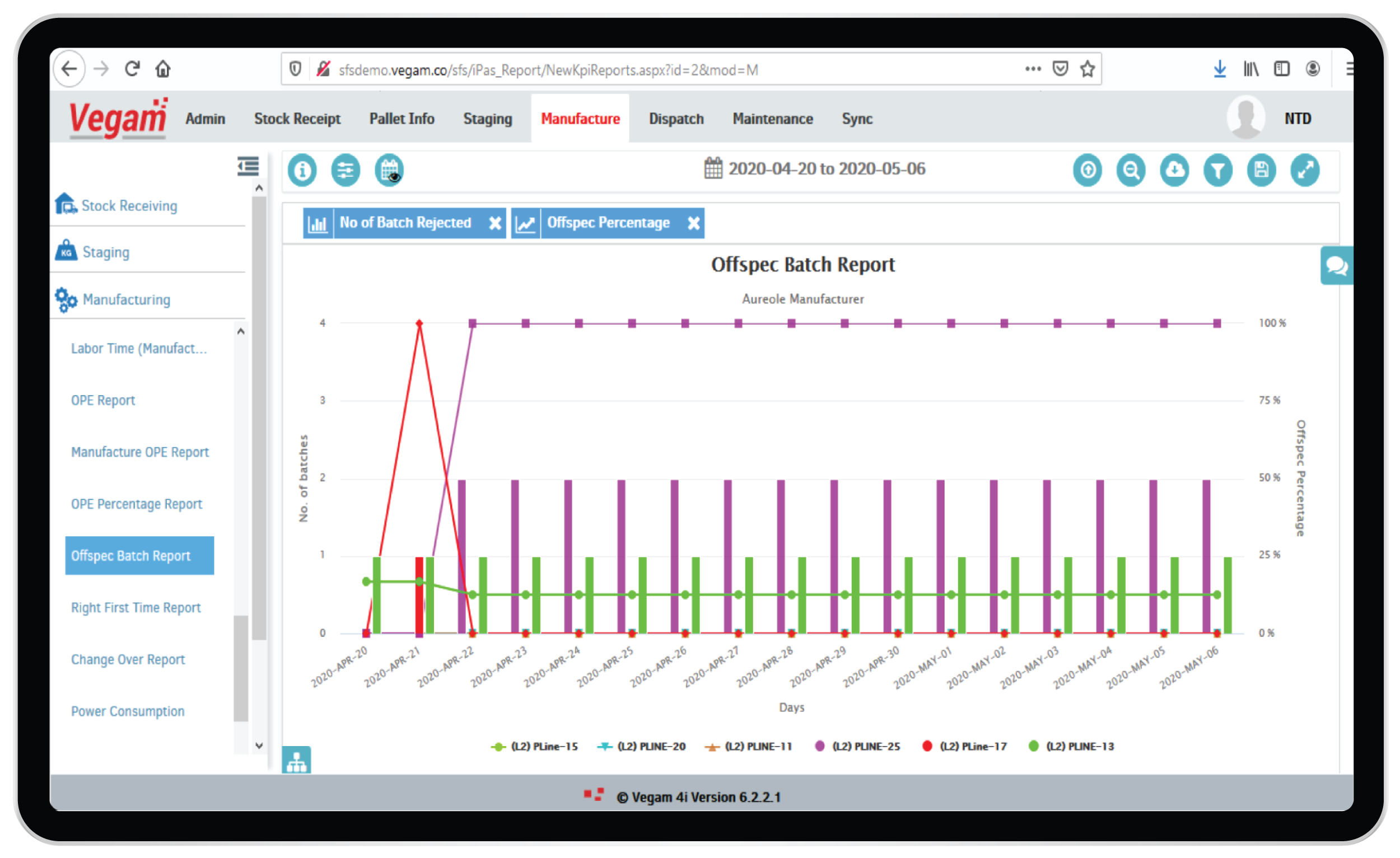The image size is (1400, 858).
Task: Collapse the sidebar using the menu indent icon
Action: click(x=248, y=166)
